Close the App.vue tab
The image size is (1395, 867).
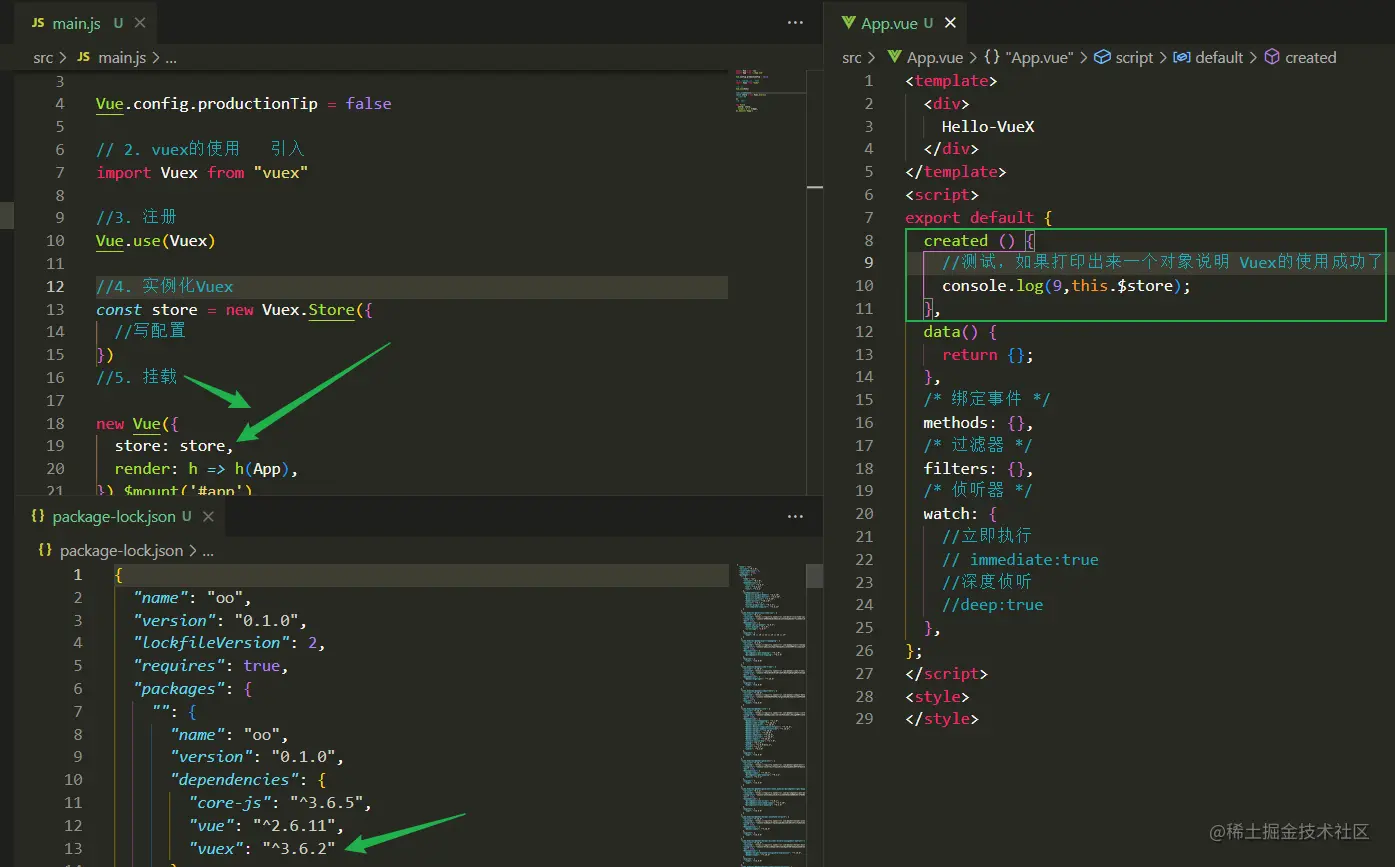[x=950, y=23]
